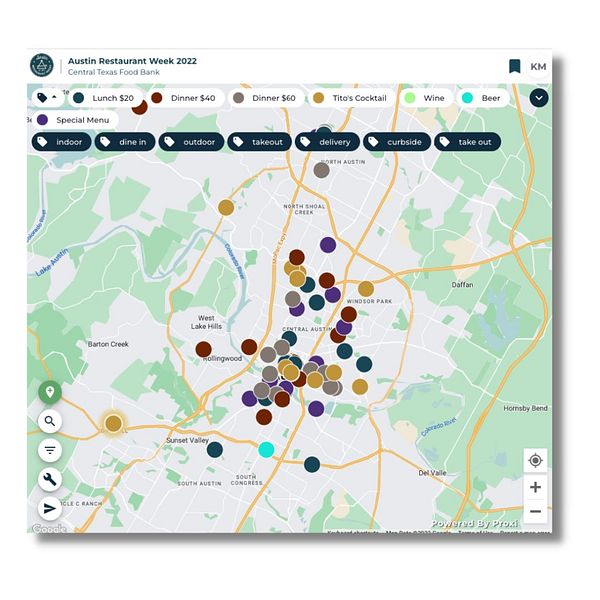Toggle the Tito's Cocktail category filter

coord(351,98)
